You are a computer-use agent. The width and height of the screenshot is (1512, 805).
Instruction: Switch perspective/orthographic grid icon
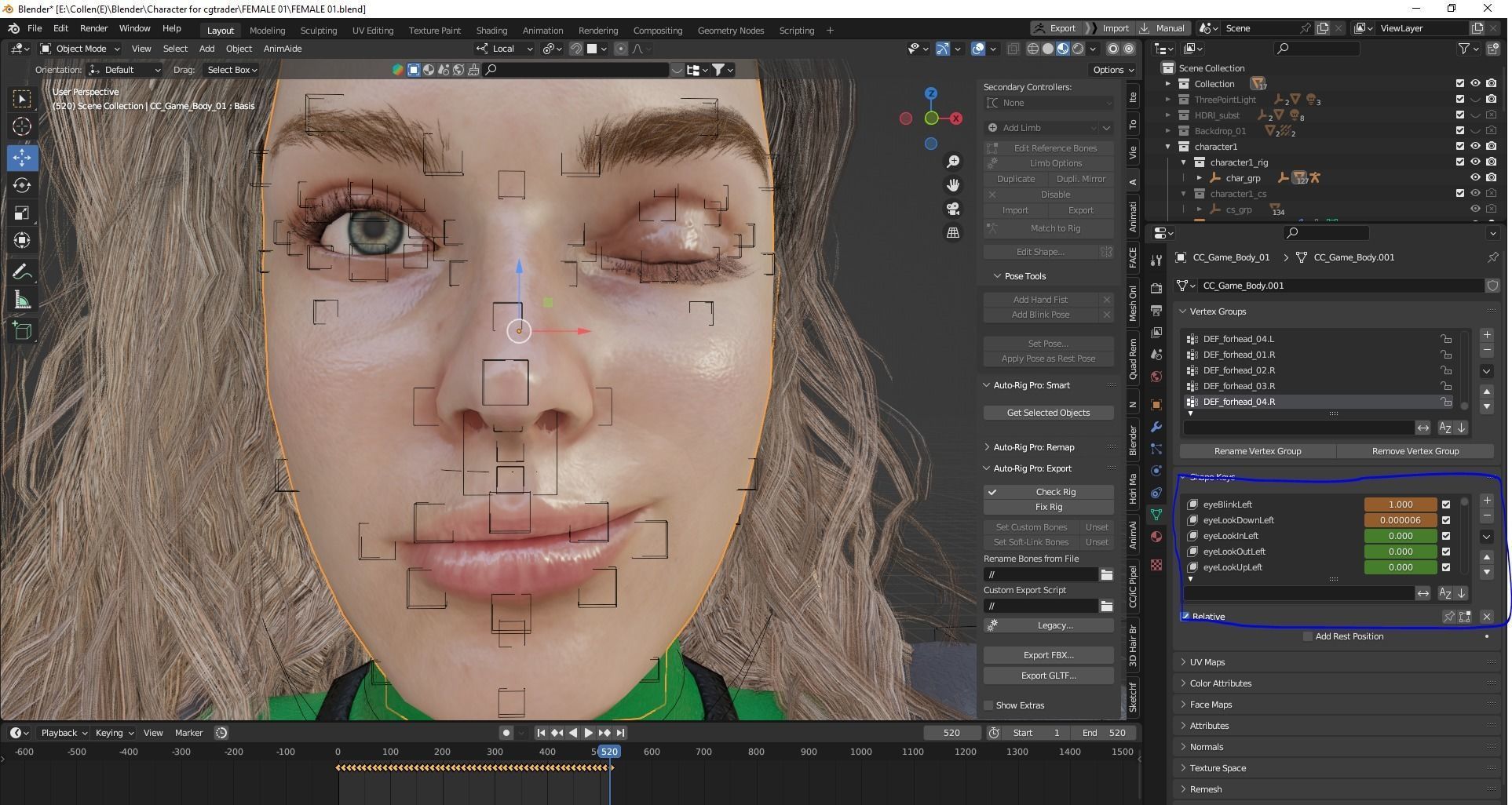coord(953,232)
